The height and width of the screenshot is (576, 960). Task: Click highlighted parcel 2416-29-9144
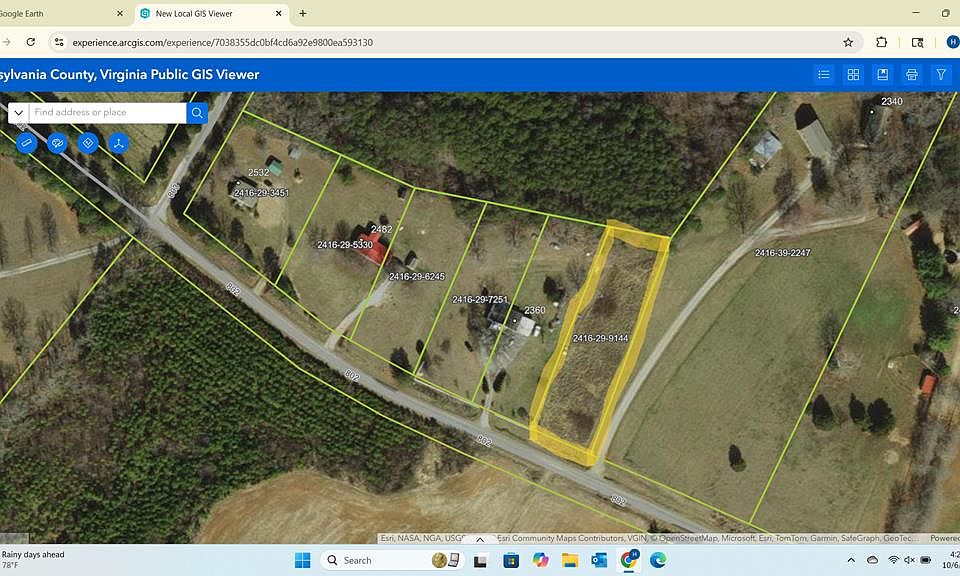coord(600,338)
